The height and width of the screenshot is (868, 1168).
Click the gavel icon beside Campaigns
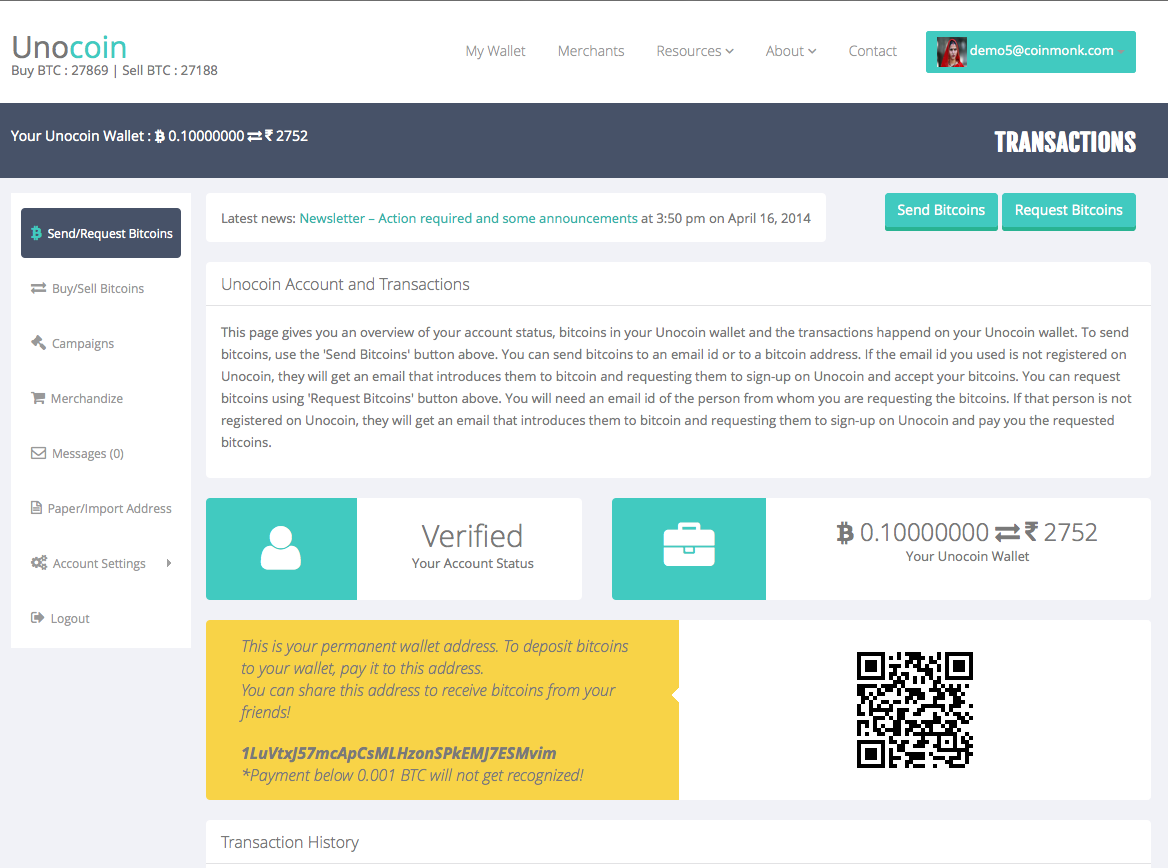point(38,343)
